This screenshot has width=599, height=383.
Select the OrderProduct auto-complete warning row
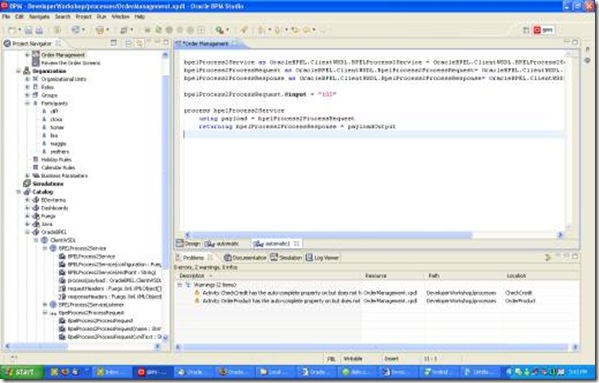(x=376, y=301)
